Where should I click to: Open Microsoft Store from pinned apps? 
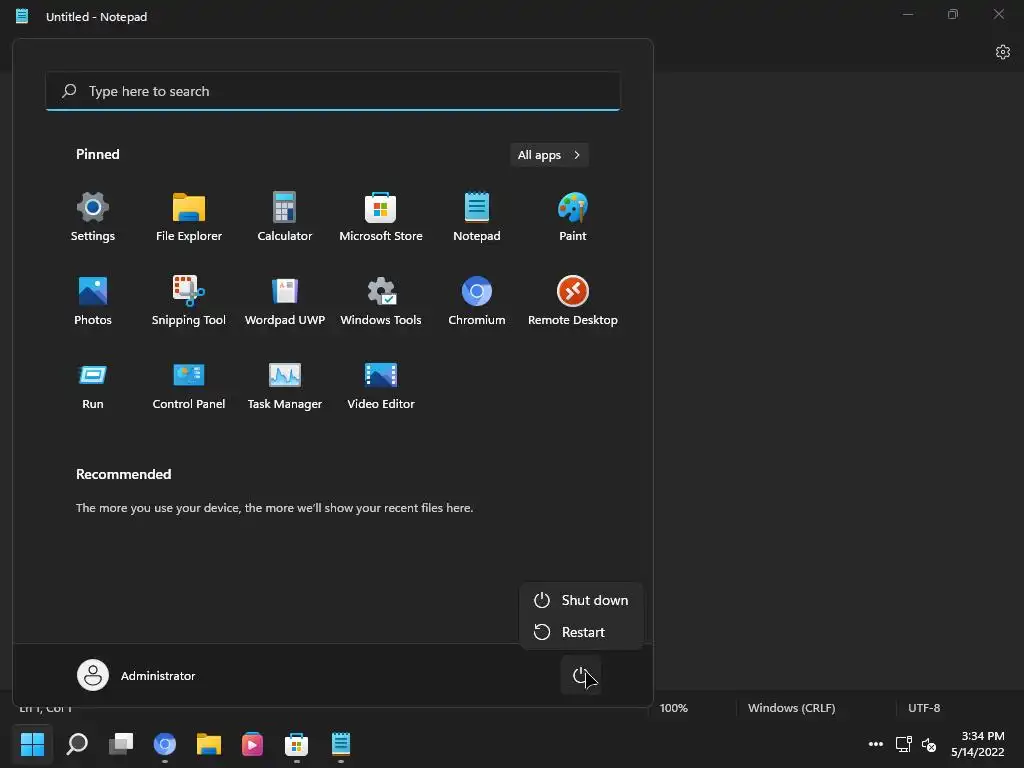(x=381, y=217)
